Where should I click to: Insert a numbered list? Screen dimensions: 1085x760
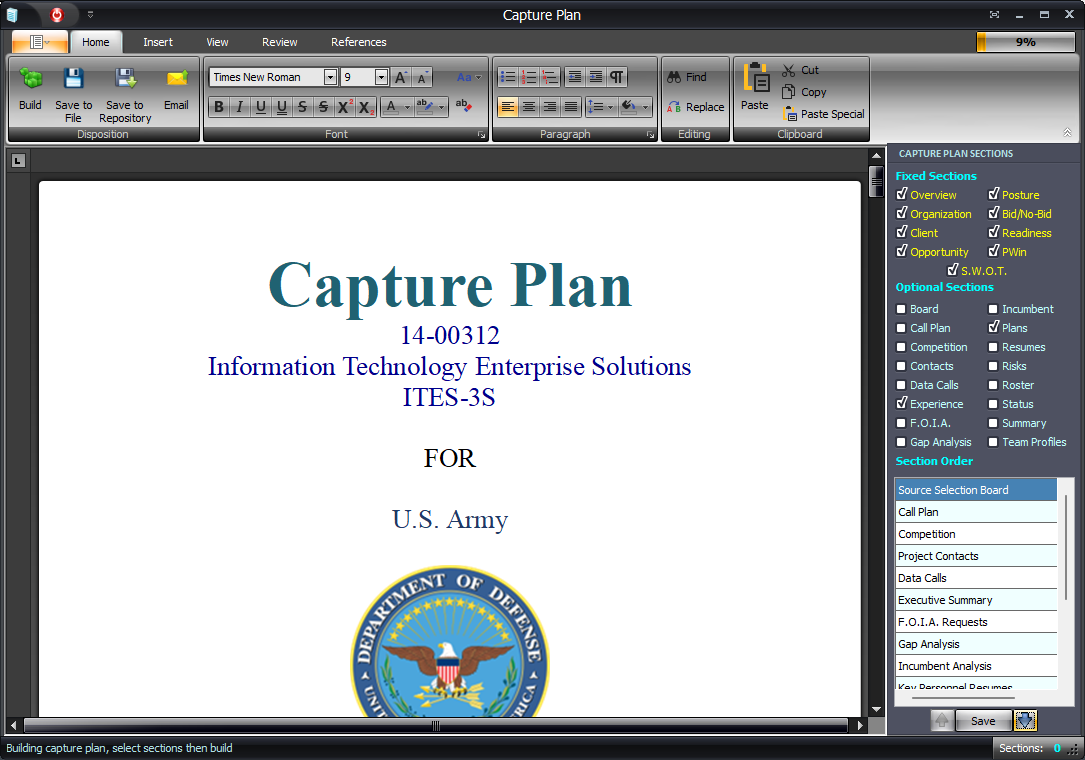coord(529,77)
